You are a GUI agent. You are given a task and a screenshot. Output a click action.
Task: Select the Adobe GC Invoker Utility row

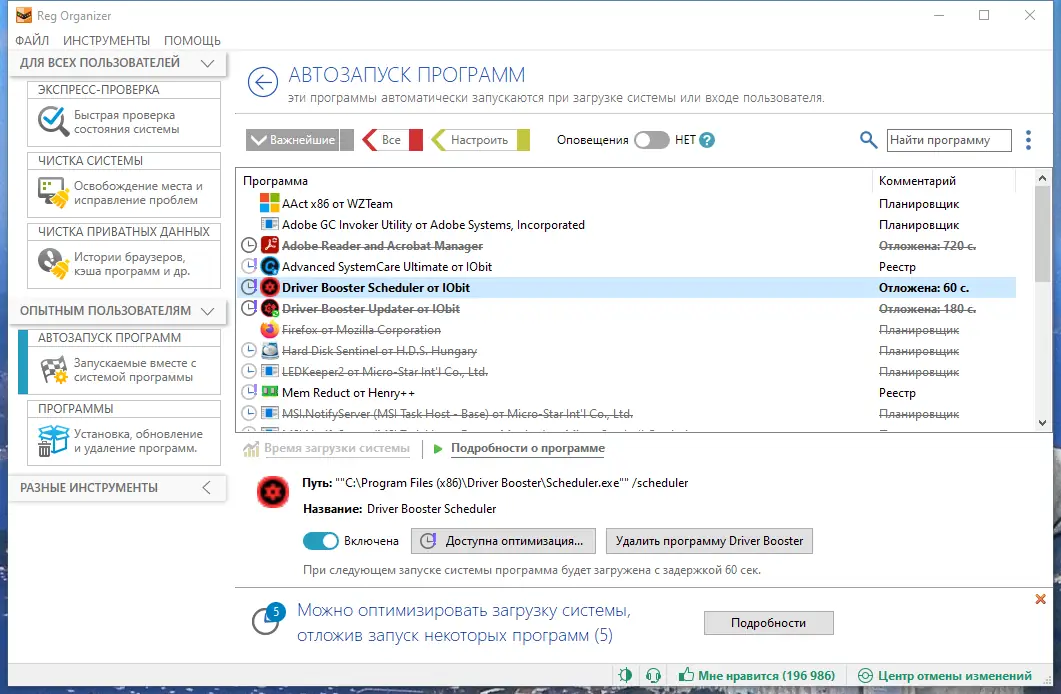point(627,225)
